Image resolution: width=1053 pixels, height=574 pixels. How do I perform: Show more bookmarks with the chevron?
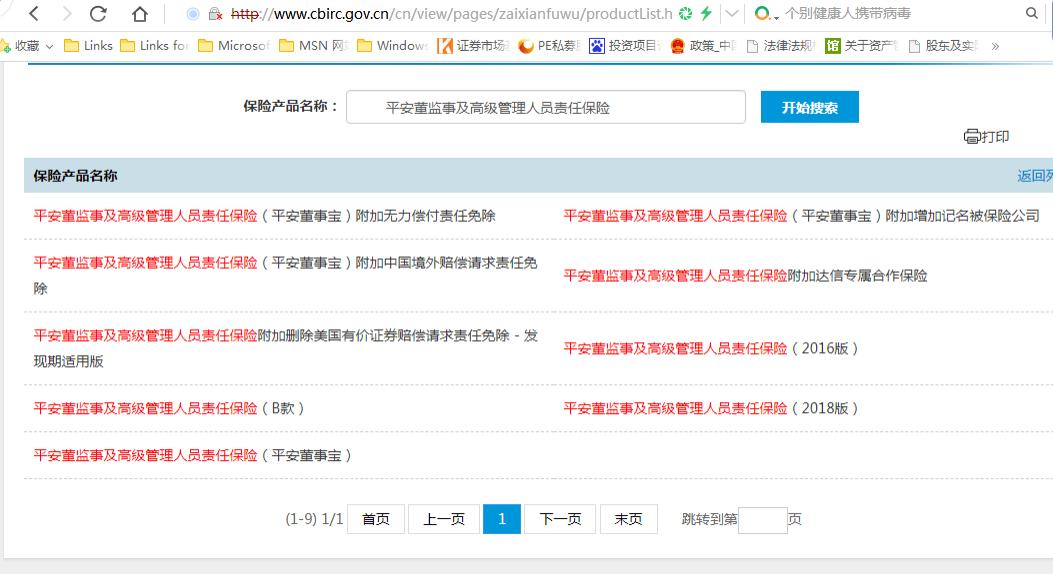[x=995, y=46]
